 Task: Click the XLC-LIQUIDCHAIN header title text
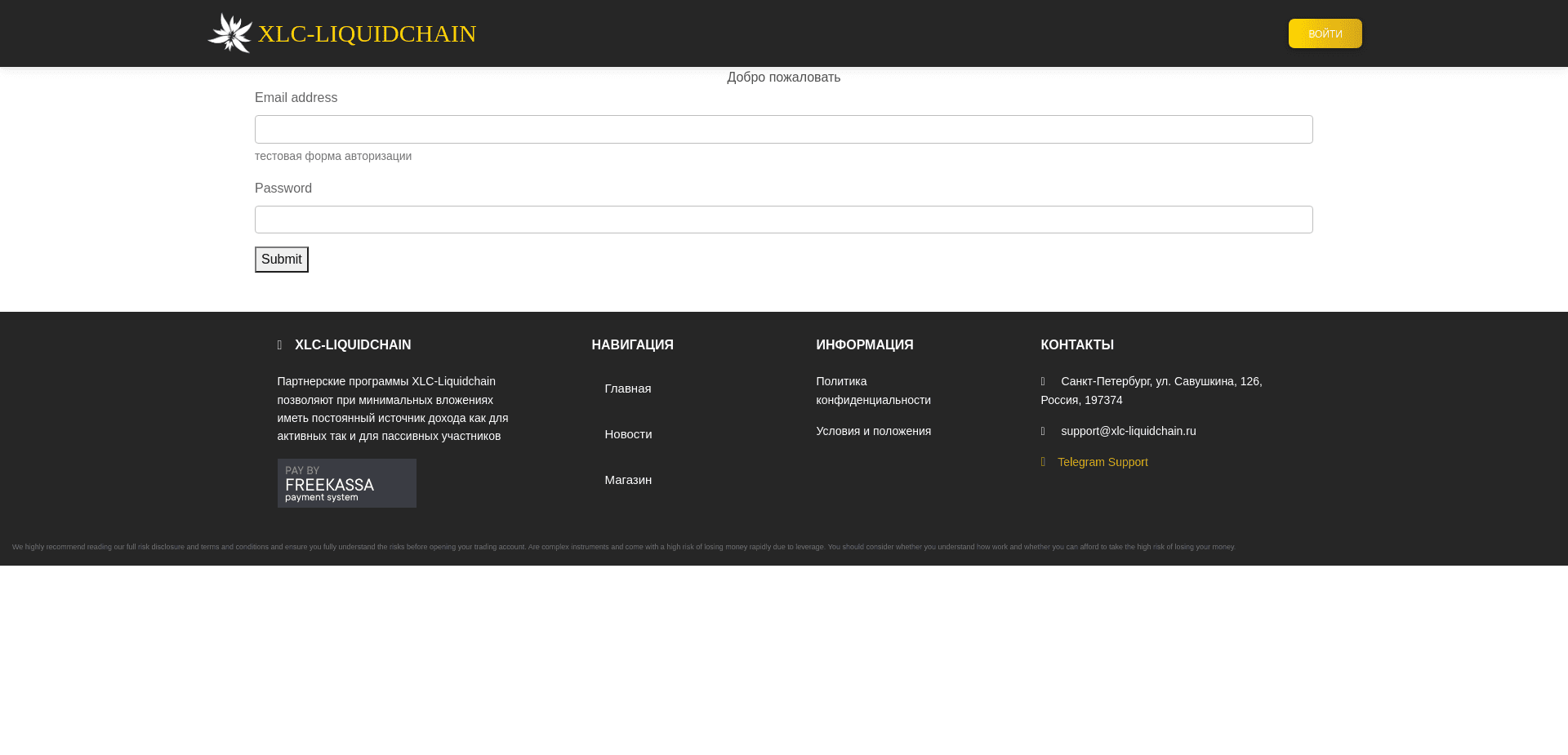pyautogui.click(x=367, y=33)
